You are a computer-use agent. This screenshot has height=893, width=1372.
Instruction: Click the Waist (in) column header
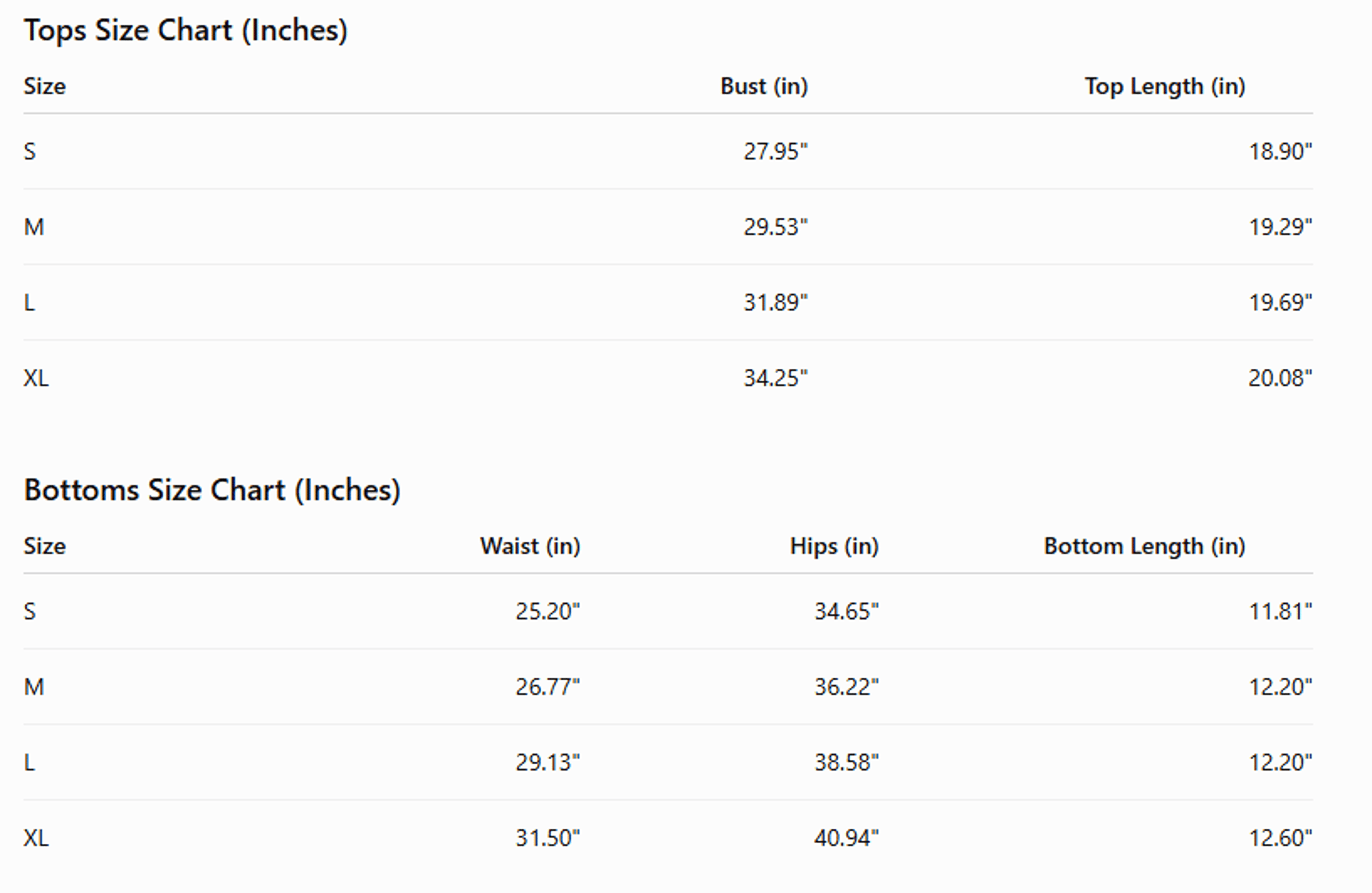tap(530, 546)
